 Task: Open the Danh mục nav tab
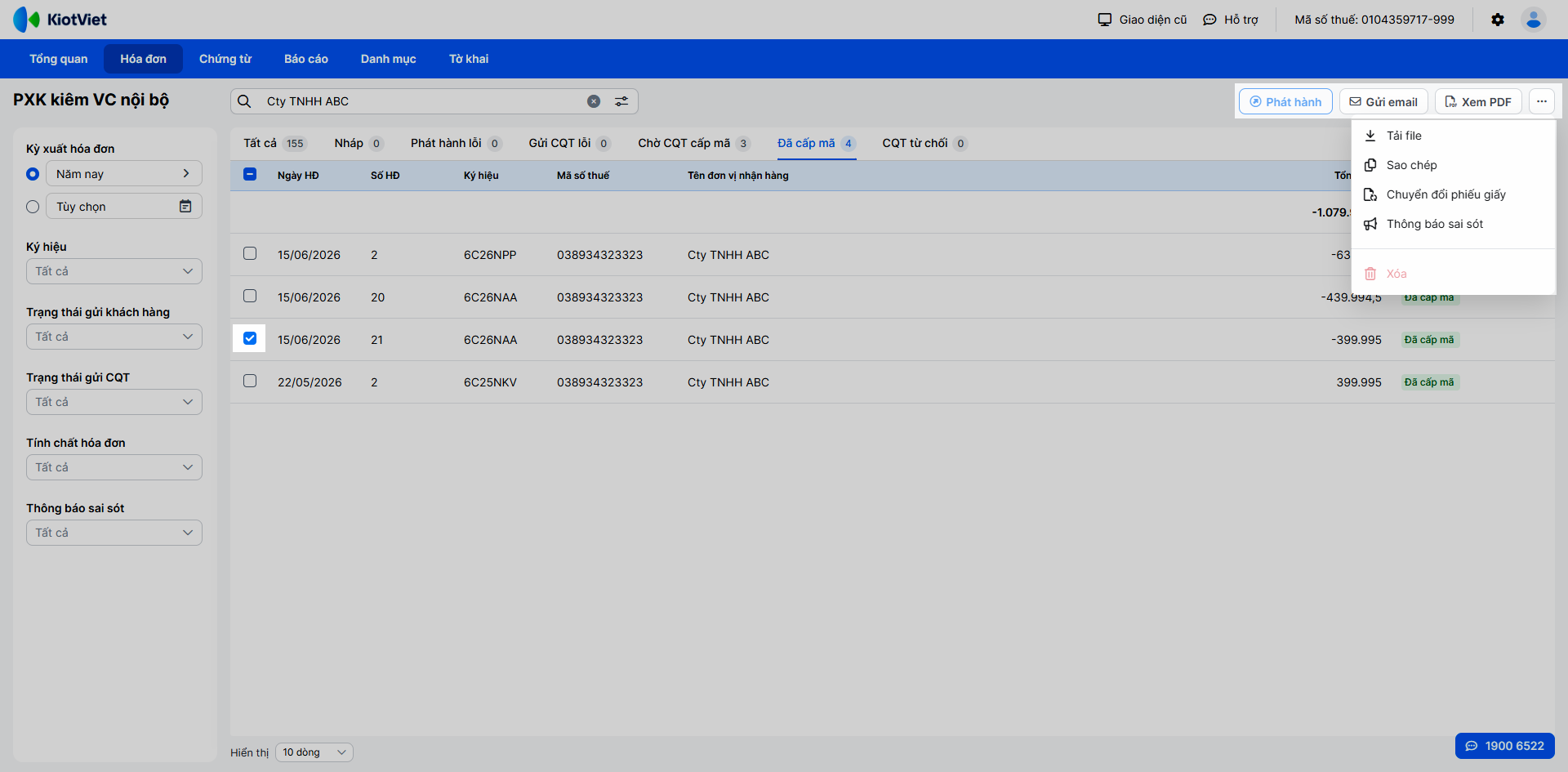point(389,59)
